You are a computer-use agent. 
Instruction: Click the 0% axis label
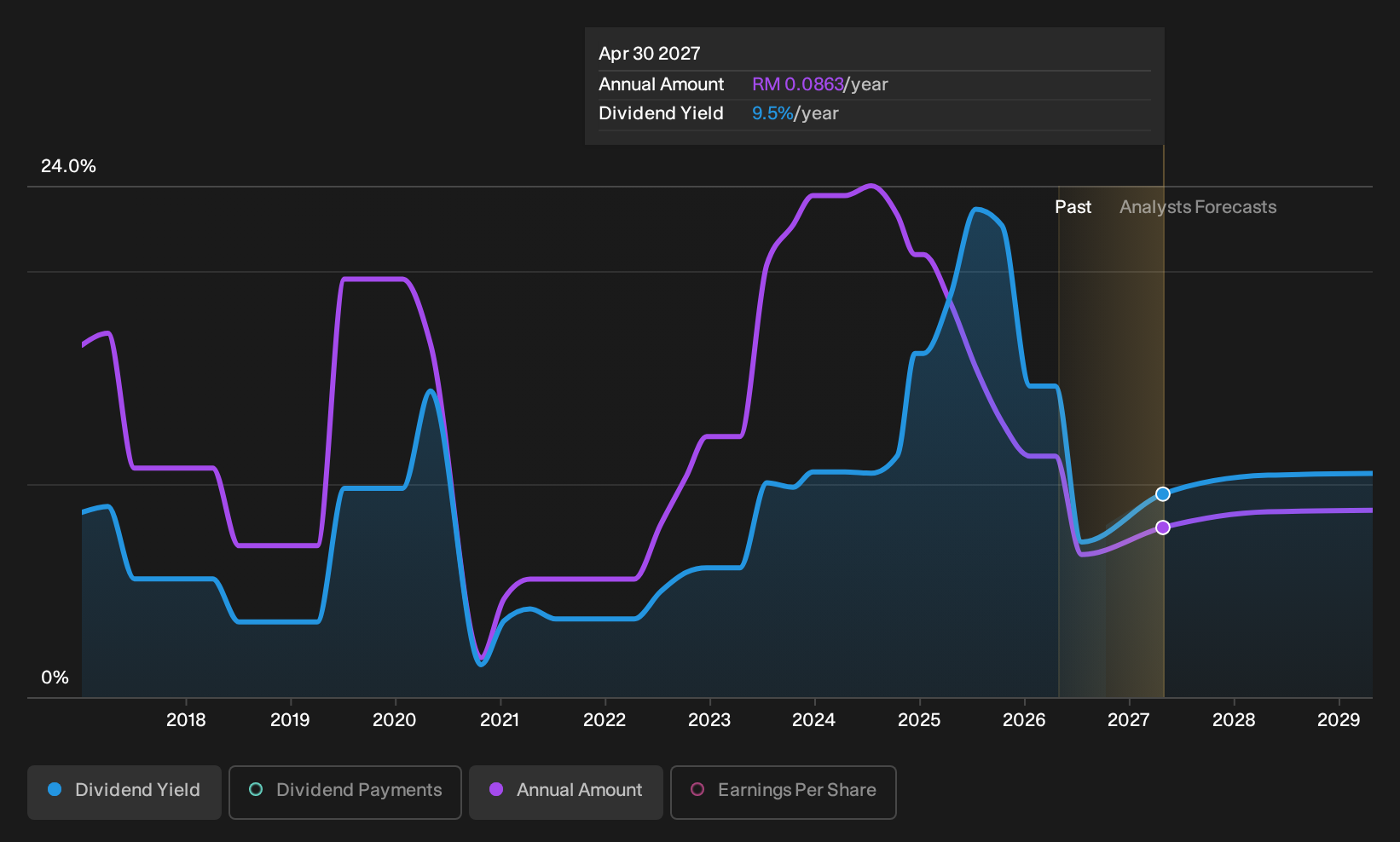(x=55, y=678)
